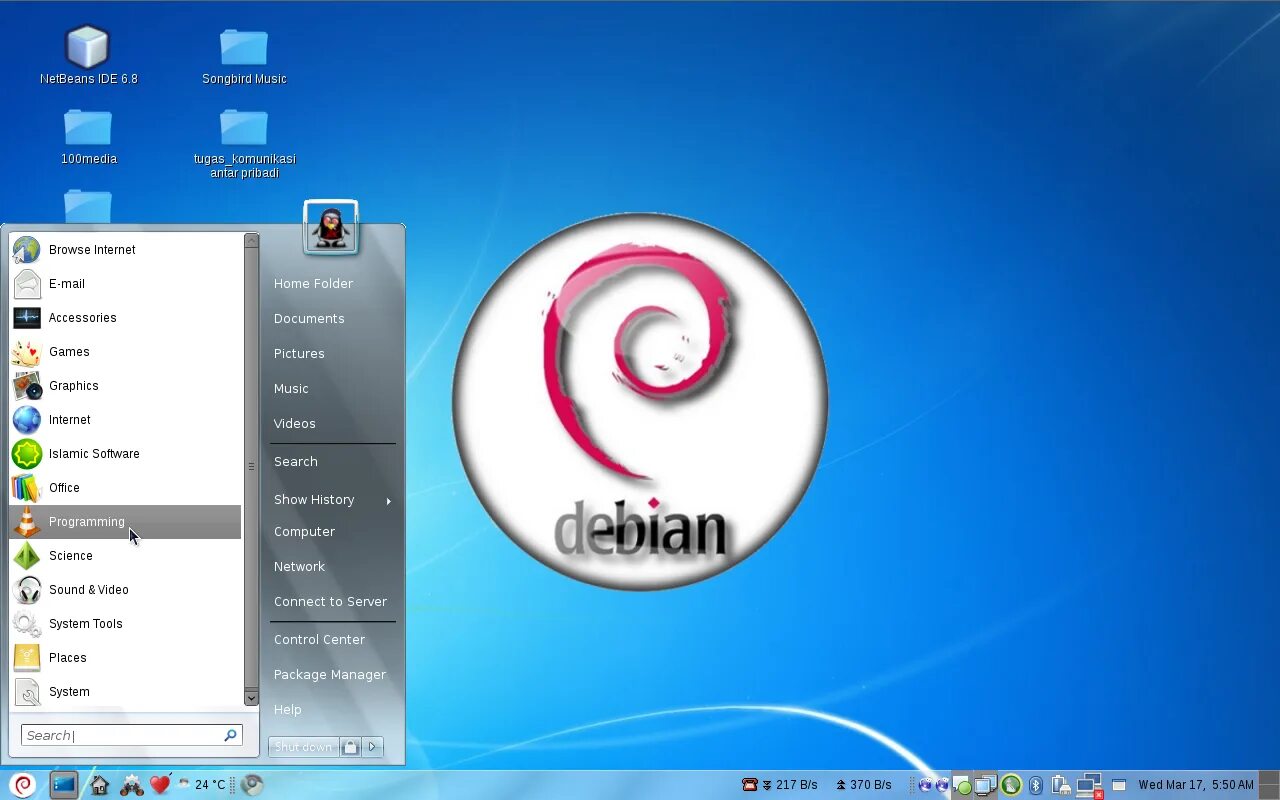This screenshot has height=800, width=1280.
Task: Click the small window icon beside the clock
Action: (x=1119, y=786)
